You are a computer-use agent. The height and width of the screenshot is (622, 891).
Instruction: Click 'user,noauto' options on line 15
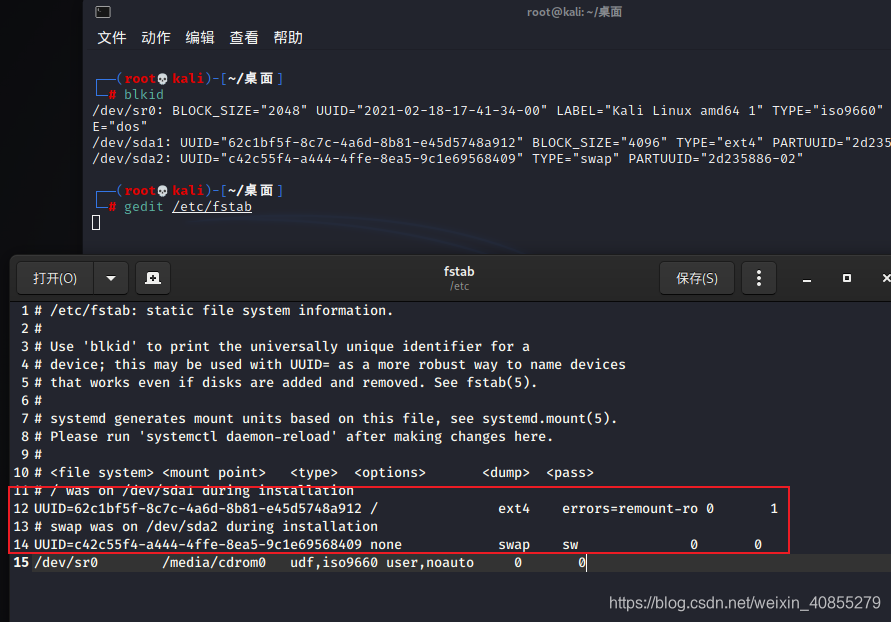[x=430, y=563]
